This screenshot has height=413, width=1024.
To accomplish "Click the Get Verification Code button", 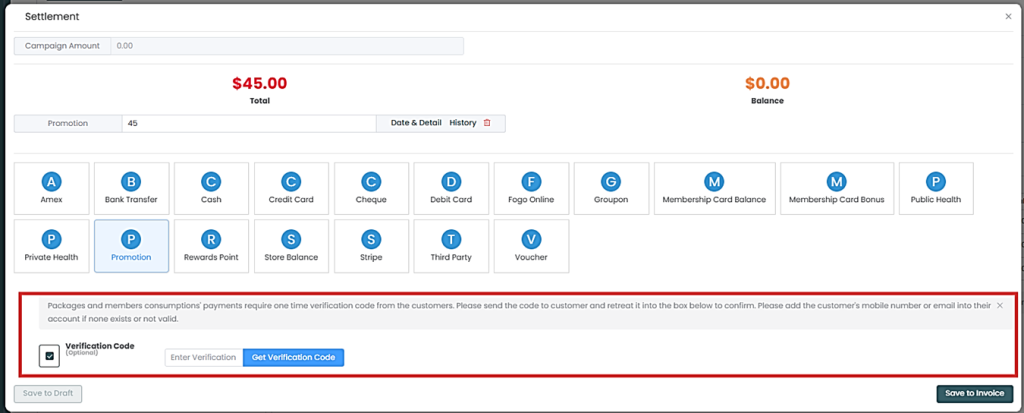I will point(293,357).
